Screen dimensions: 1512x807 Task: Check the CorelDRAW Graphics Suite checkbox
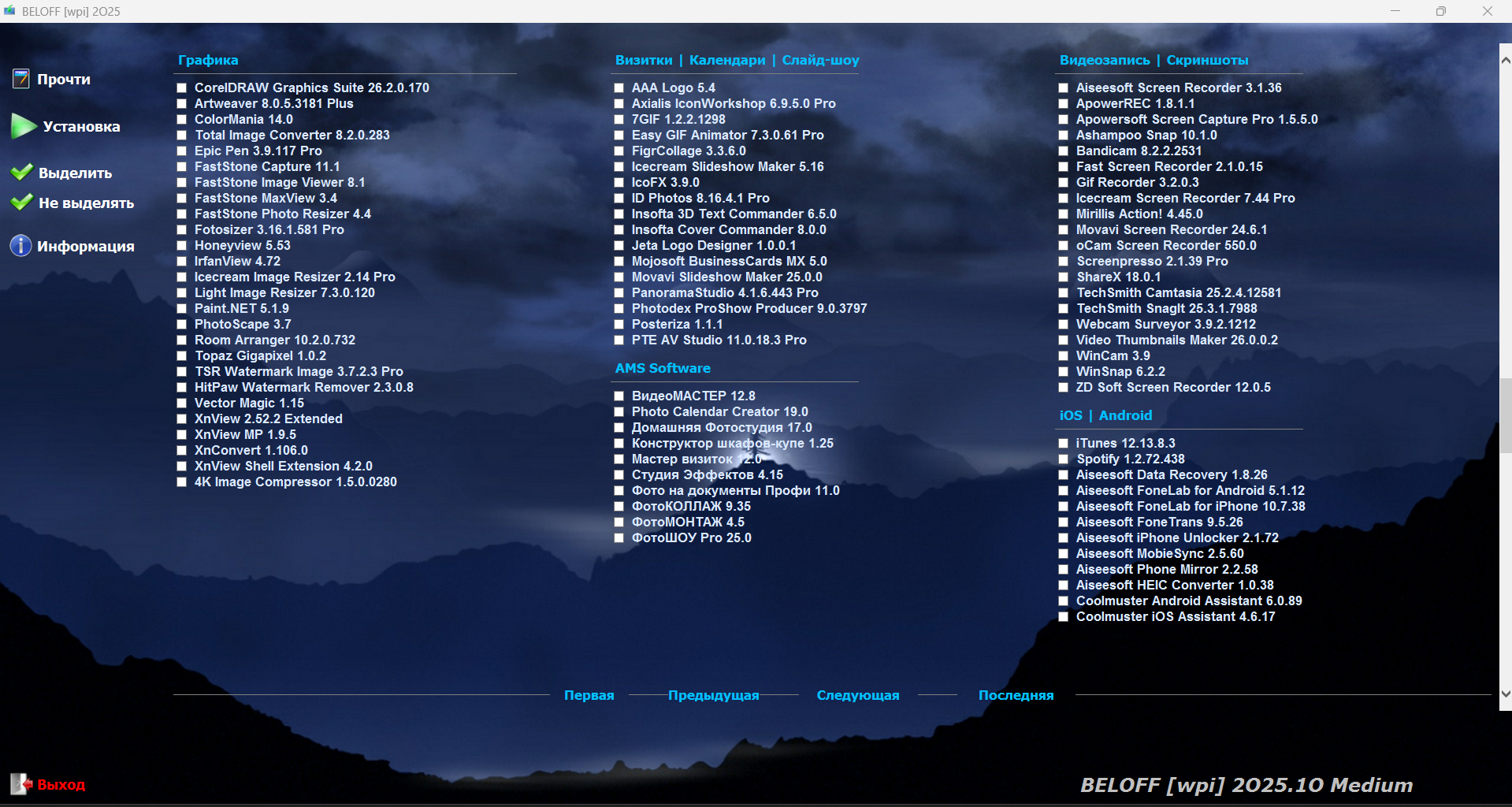182,88
